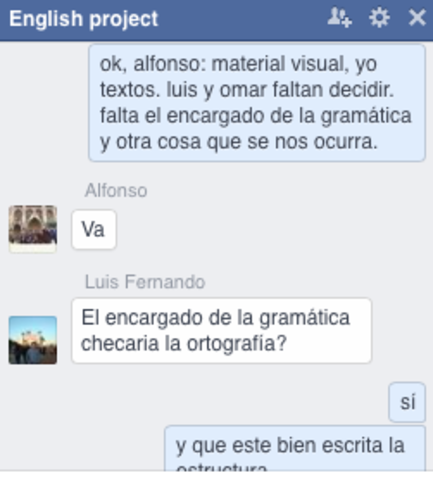Click the 'y que este bien escrita' message
The height and width of the screenshot is (480, 433).
coord(295,448)
